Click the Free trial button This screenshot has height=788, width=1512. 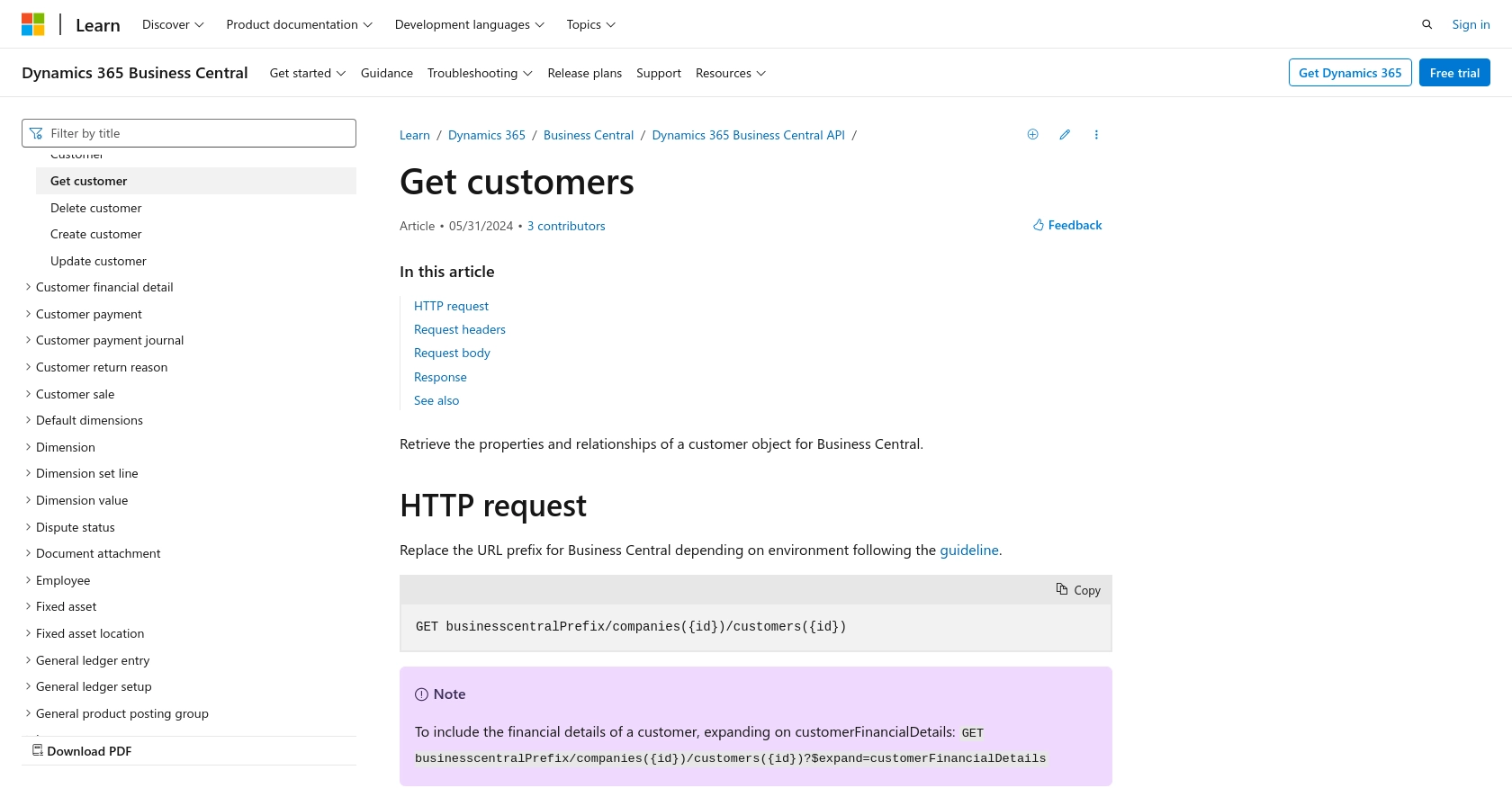[x=1454, y=73]
